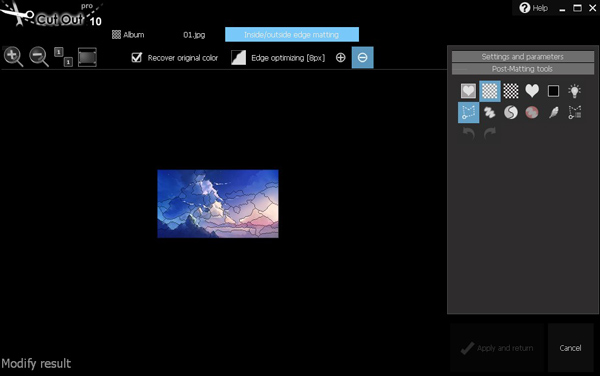Choose the white heart mask preview icon
Screen dimensions: 600x376
pyautogui.click(x=532, y=91)
